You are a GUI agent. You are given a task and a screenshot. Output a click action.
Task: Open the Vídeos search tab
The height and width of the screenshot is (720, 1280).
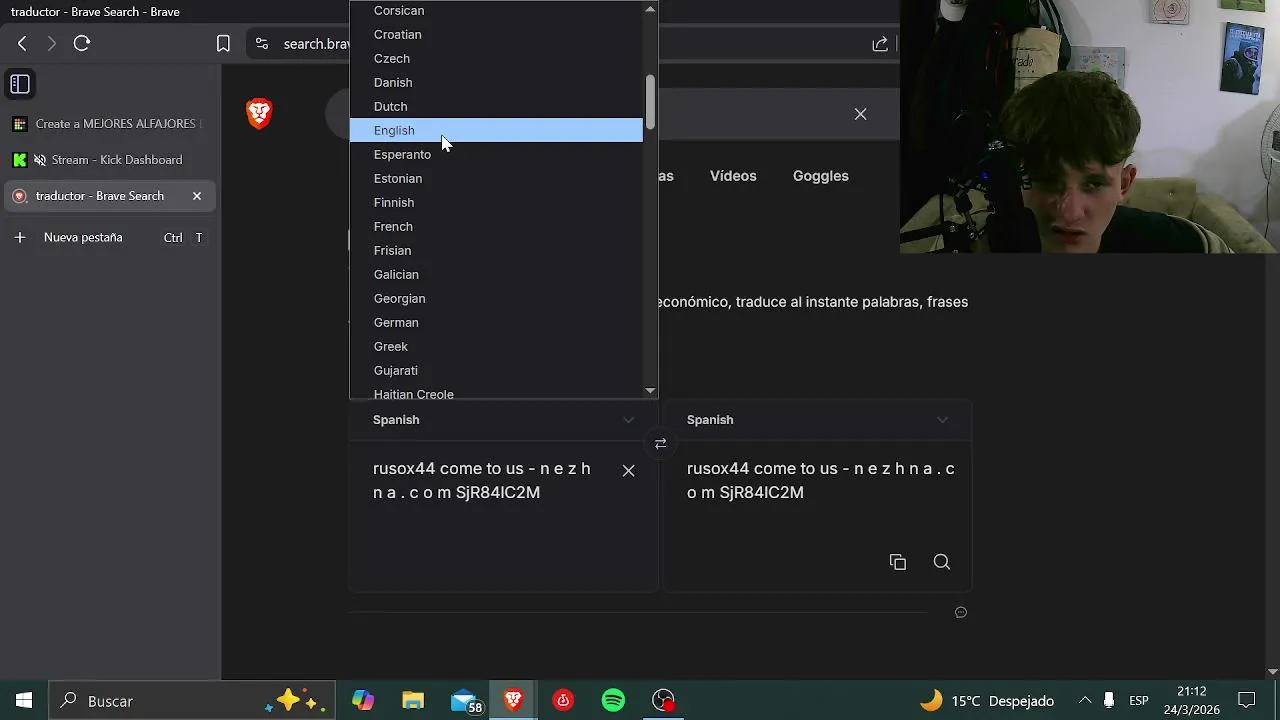[733, 176]
